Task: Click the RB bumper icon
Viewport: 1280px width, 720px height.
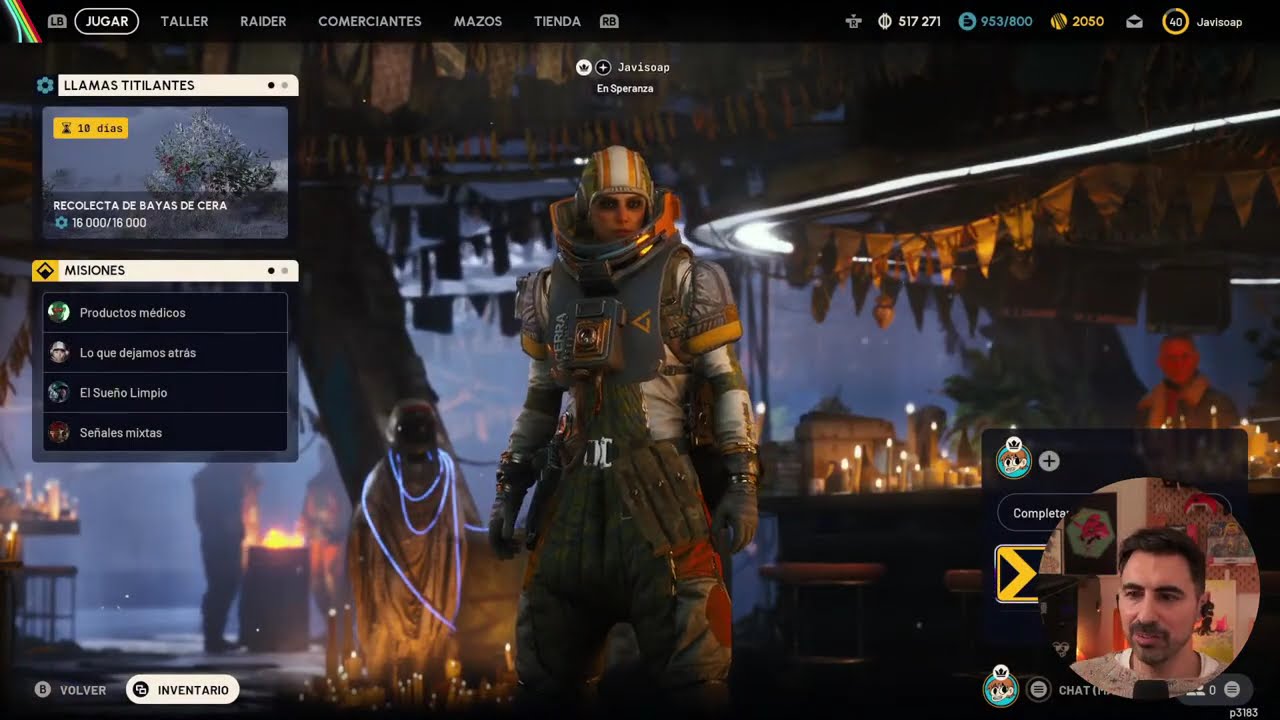Action: (x=609, y=21)
